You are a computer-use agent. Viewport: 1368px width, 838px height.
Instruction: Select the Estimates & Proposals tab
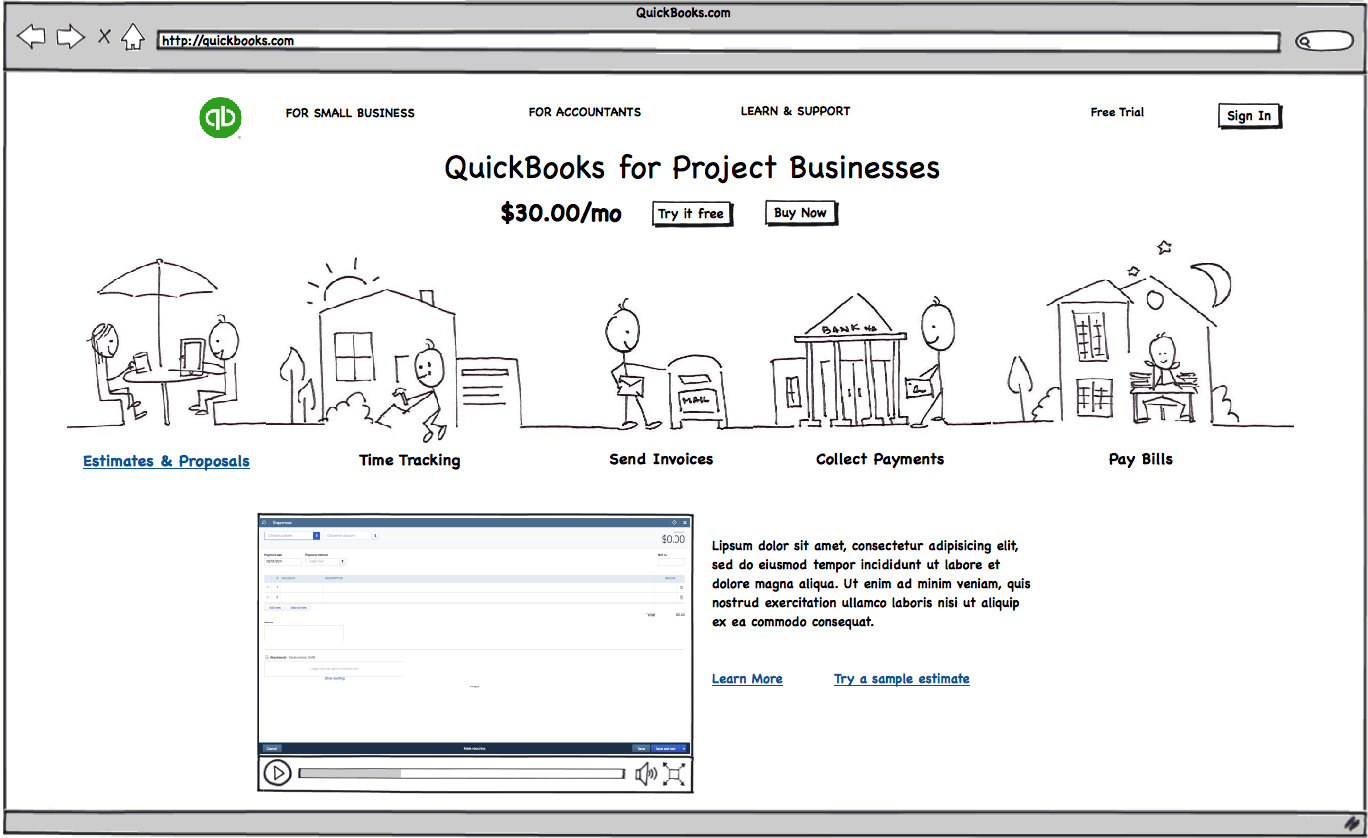tap(166, 461)
